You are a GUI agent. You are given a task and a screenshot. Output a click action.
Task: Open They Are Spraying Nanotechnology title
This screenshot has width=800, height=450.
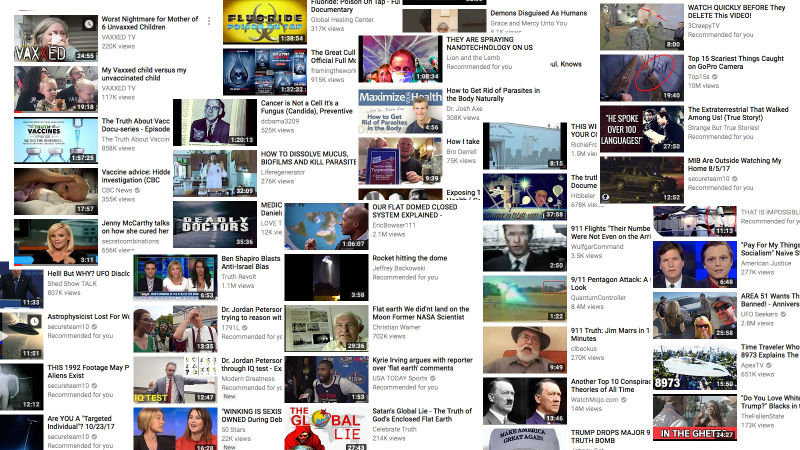click(x=489, y=43)
